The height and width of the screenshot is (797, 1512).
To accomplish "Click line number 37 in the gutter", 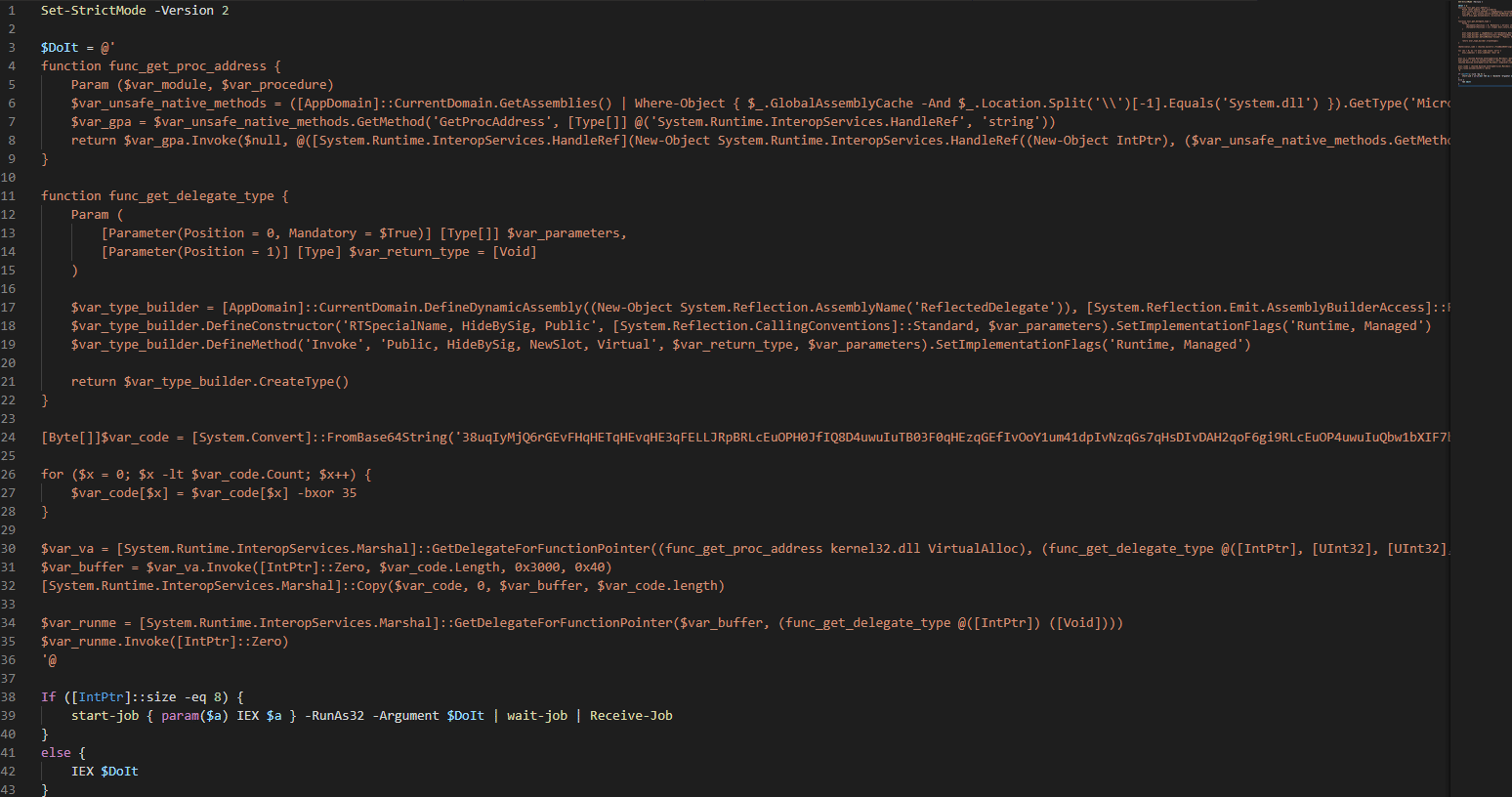I will [x=9, y=679].
